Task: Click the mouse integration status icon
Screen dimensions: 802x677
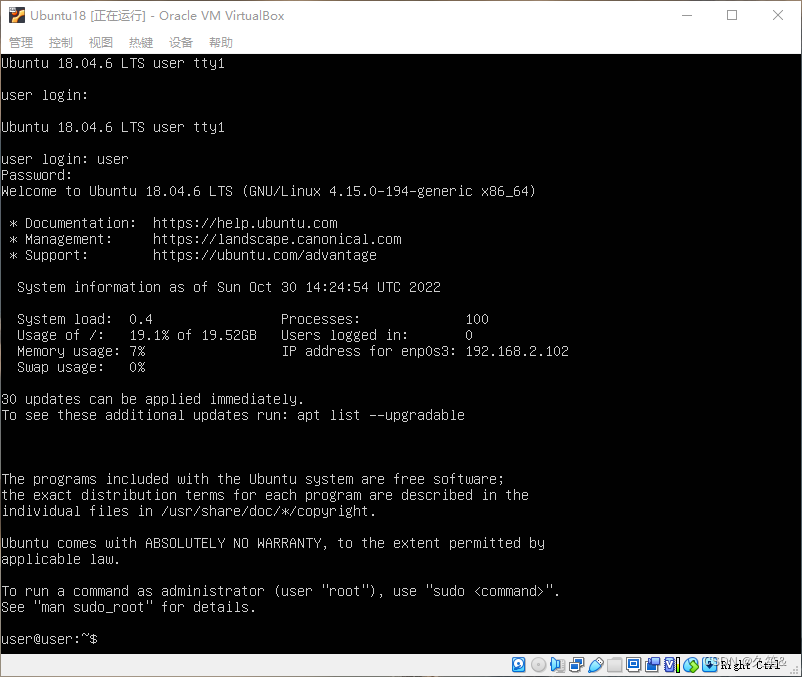Action: (690, 664)
